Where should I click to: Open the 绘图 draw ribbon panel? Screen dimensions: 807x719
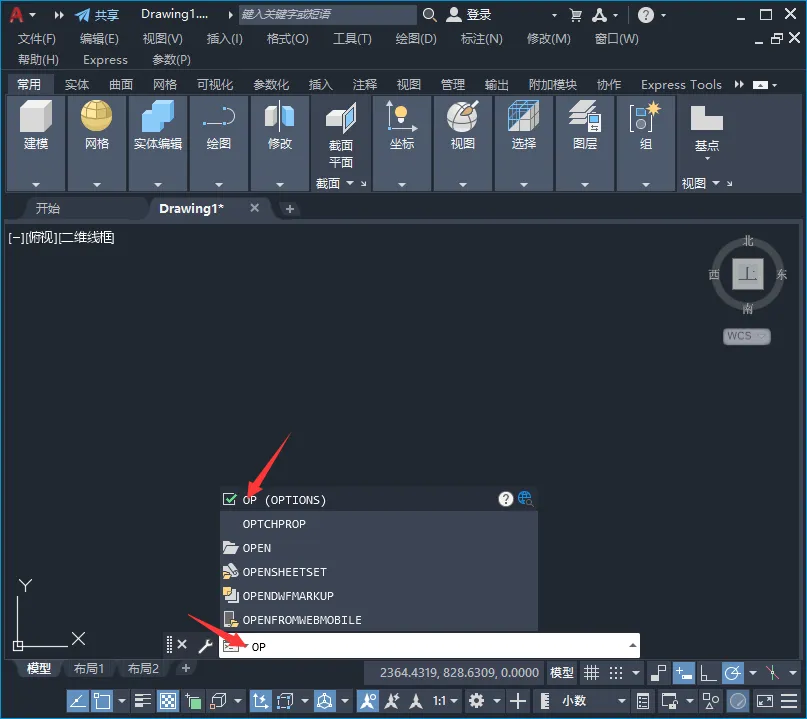click(219, 143)
